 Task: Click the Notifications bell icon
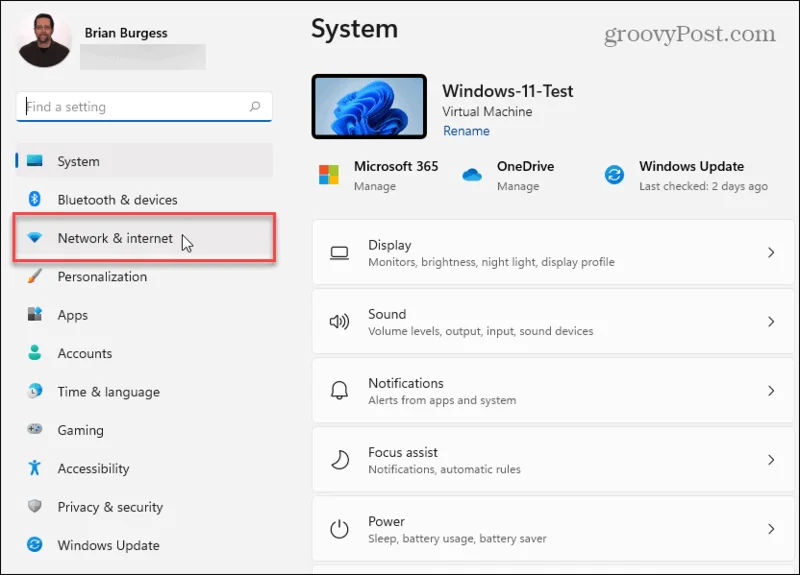(x=339, y=391)
